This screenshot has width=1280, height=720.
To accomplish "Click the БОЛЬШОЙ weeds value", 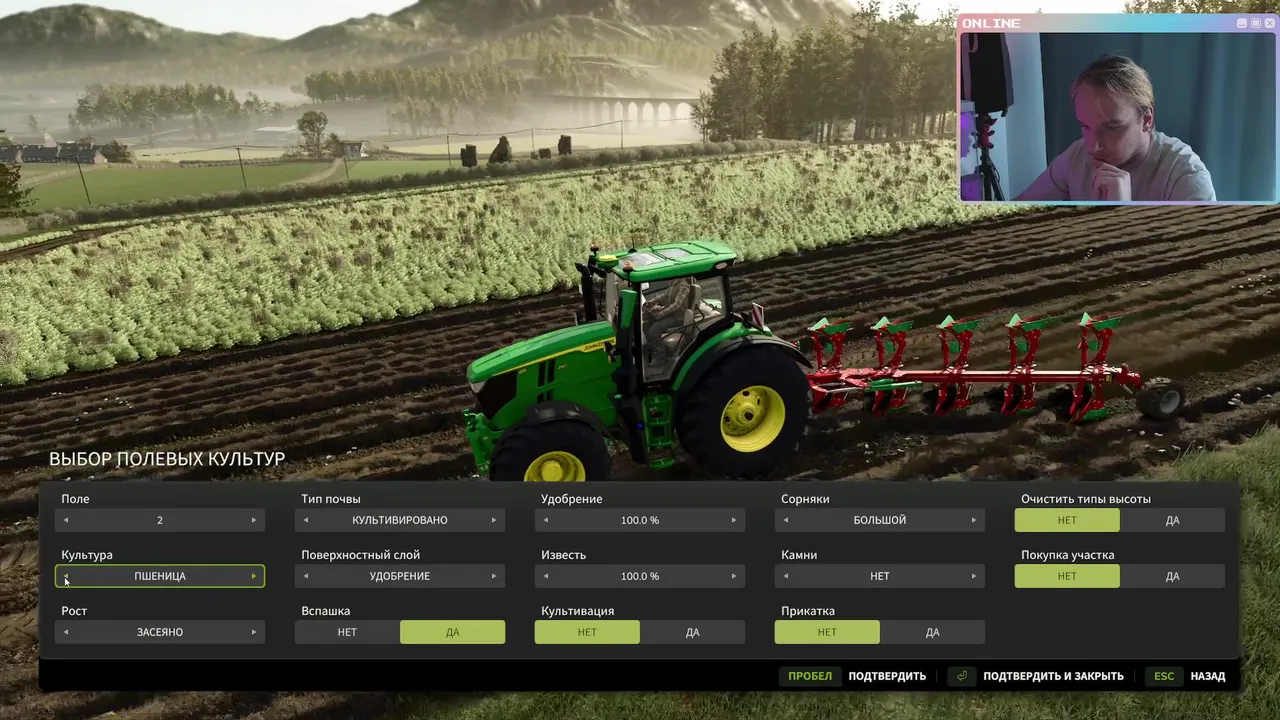I will click(x=880, y=520).
